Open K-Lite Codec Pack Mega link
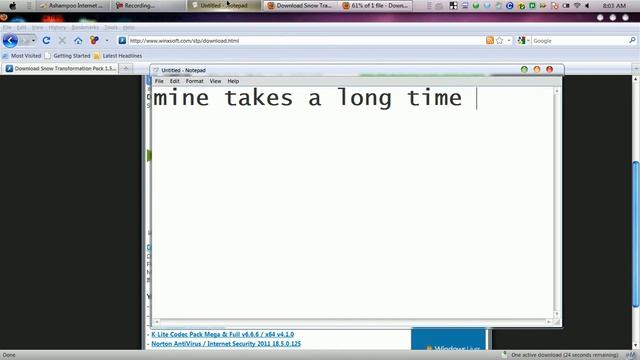Screen dimensions: 640x360 coord(222,334)
